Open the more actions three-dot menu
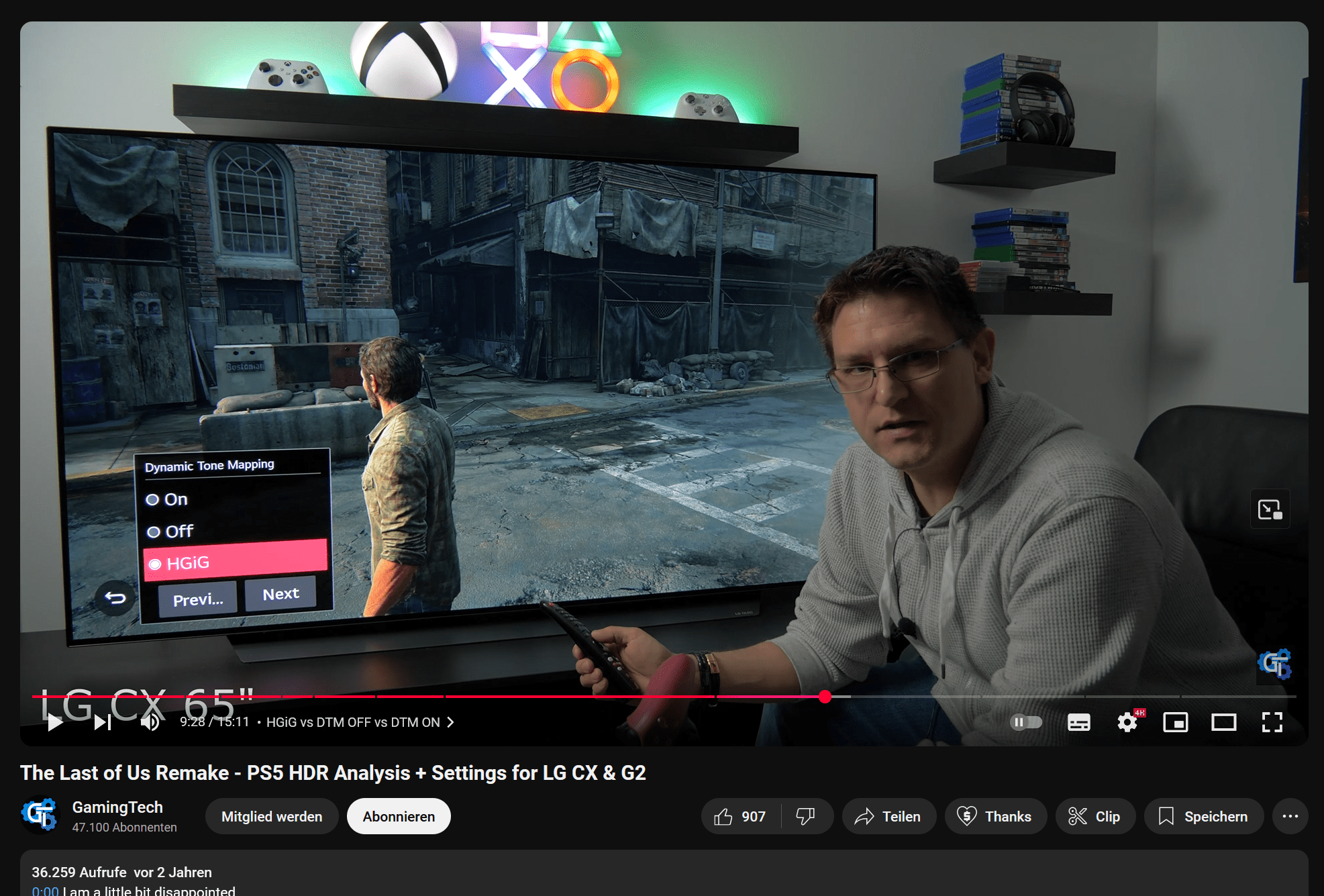 pos(1290,816)
